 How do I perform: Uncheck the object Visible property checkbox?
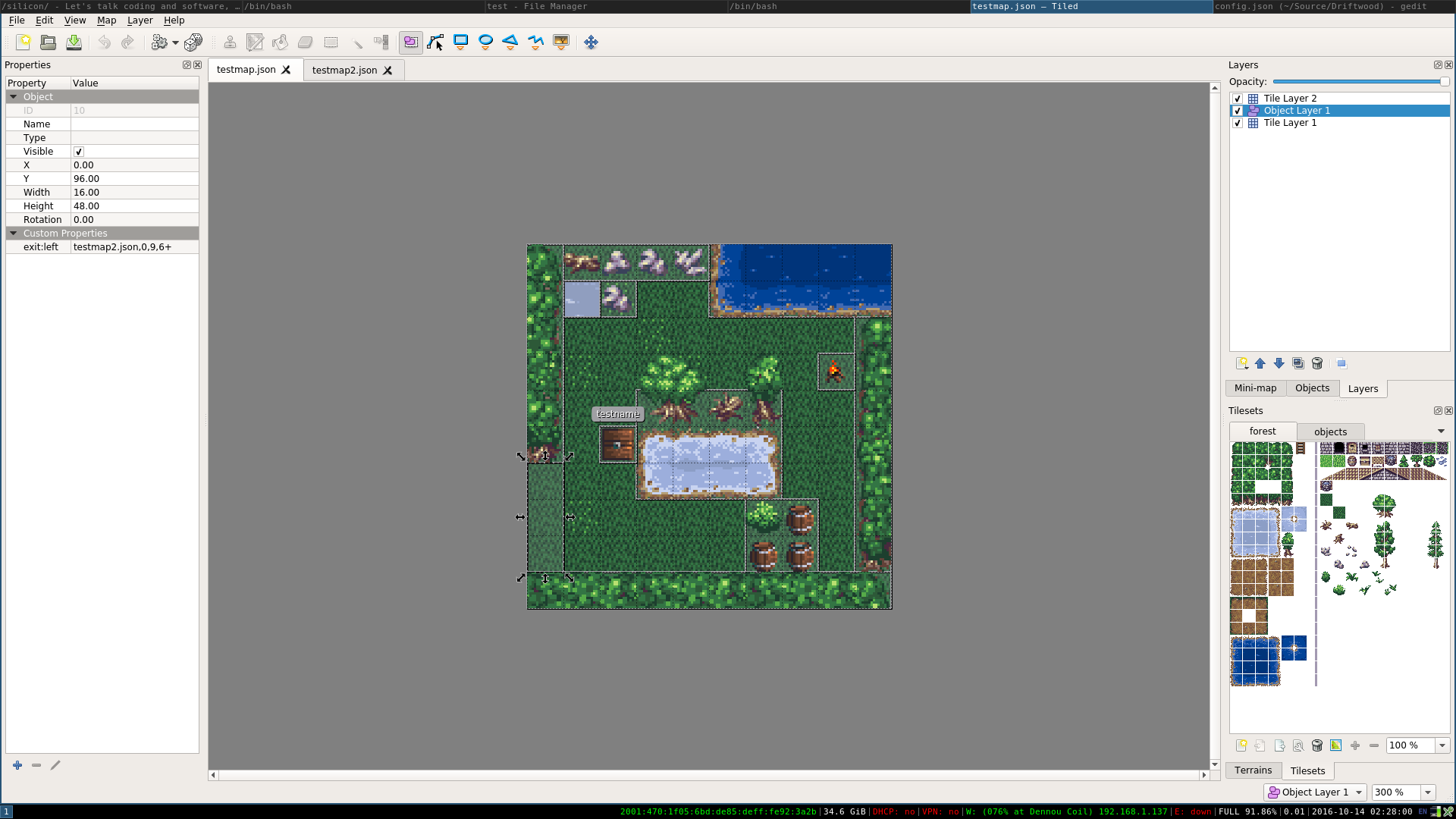[x=79, y=152]
